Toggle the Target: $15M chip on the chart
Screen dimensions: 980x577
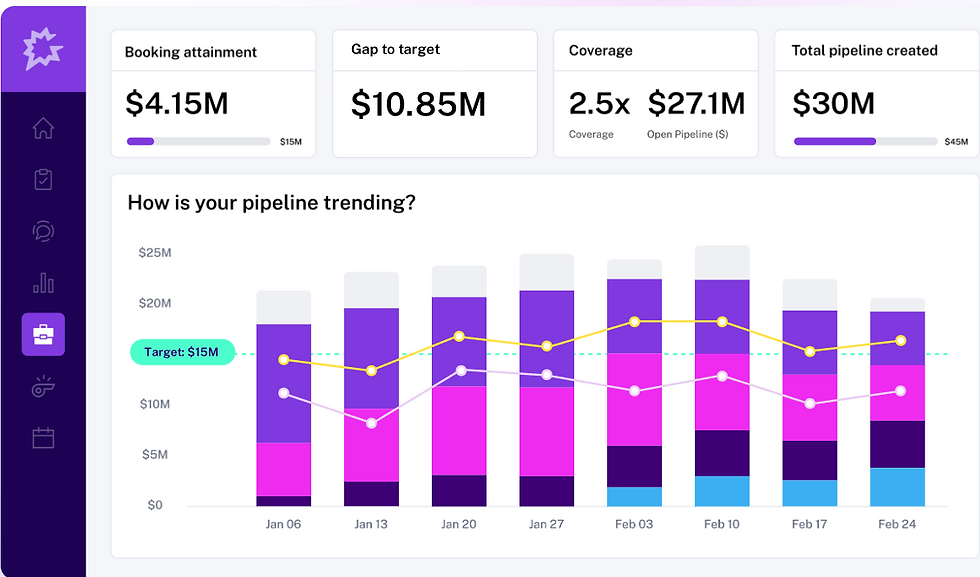click(182, 352)
